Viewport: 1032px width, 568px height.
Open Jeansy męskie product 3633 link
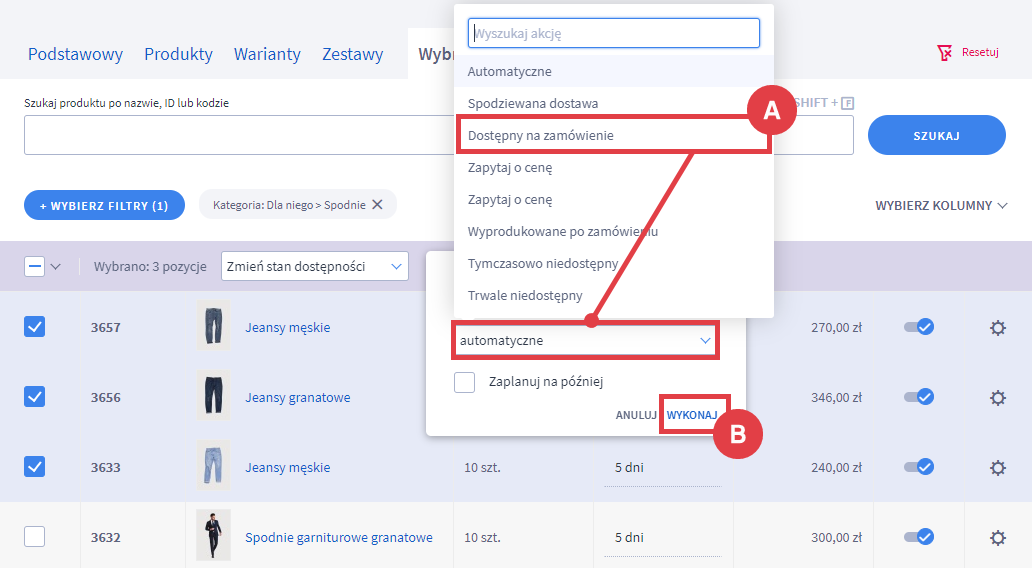coord(288,467)
